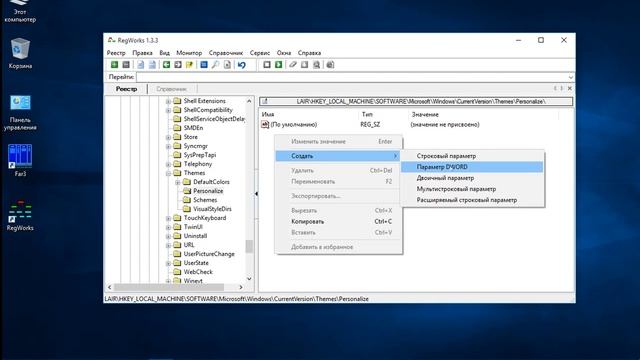Open the Справочник menu in menu bar
The width and height of the screenshot is (640, 360).
coord(226,53)
